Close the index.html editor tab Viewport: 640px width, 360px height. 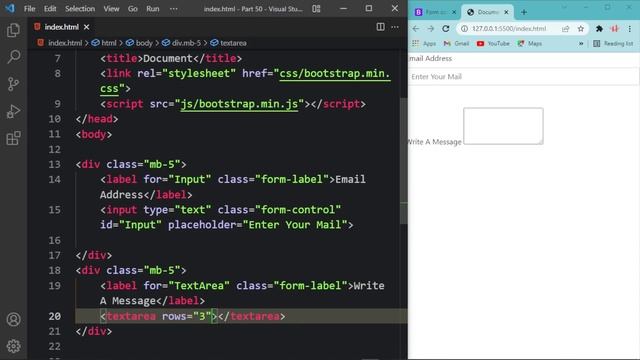[87, 27]
